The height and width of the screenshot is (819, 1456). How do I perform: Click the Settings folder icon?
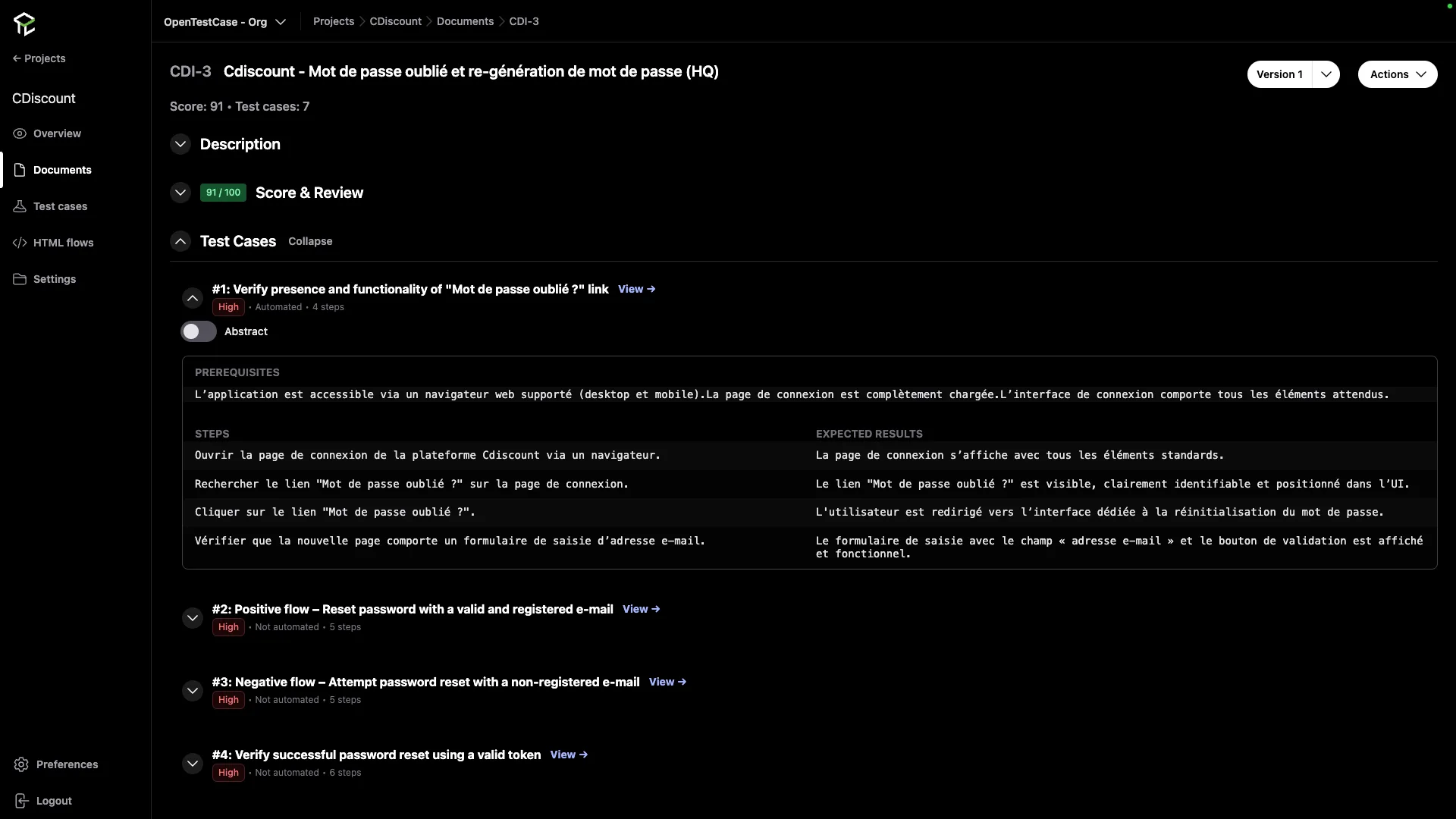20,279
